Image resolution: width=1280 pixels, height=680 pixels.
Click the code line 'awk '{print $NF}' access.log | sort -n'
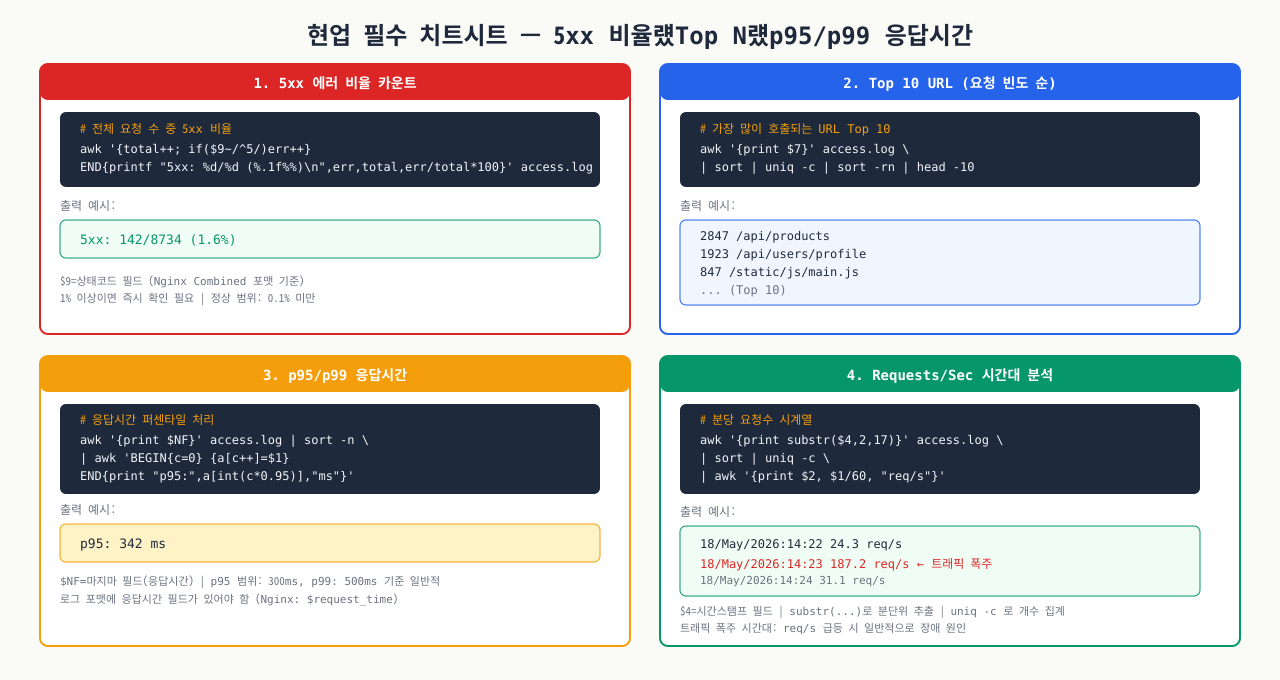(224, 439)
